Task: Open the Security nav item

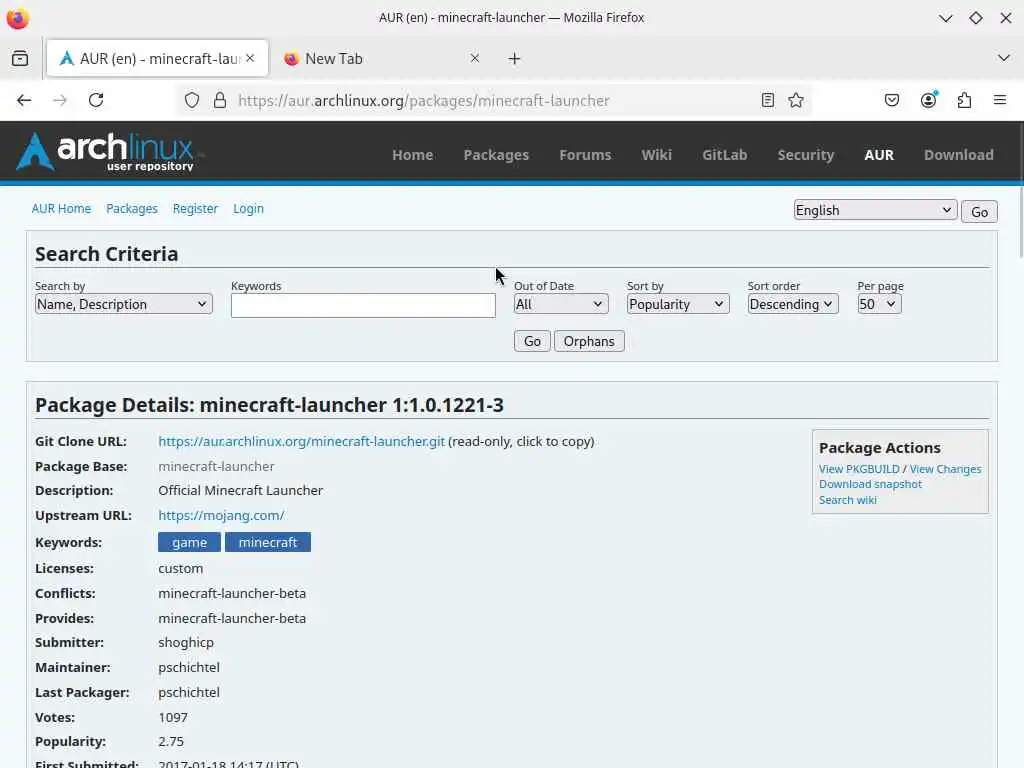Action: [x=805, y=155]
